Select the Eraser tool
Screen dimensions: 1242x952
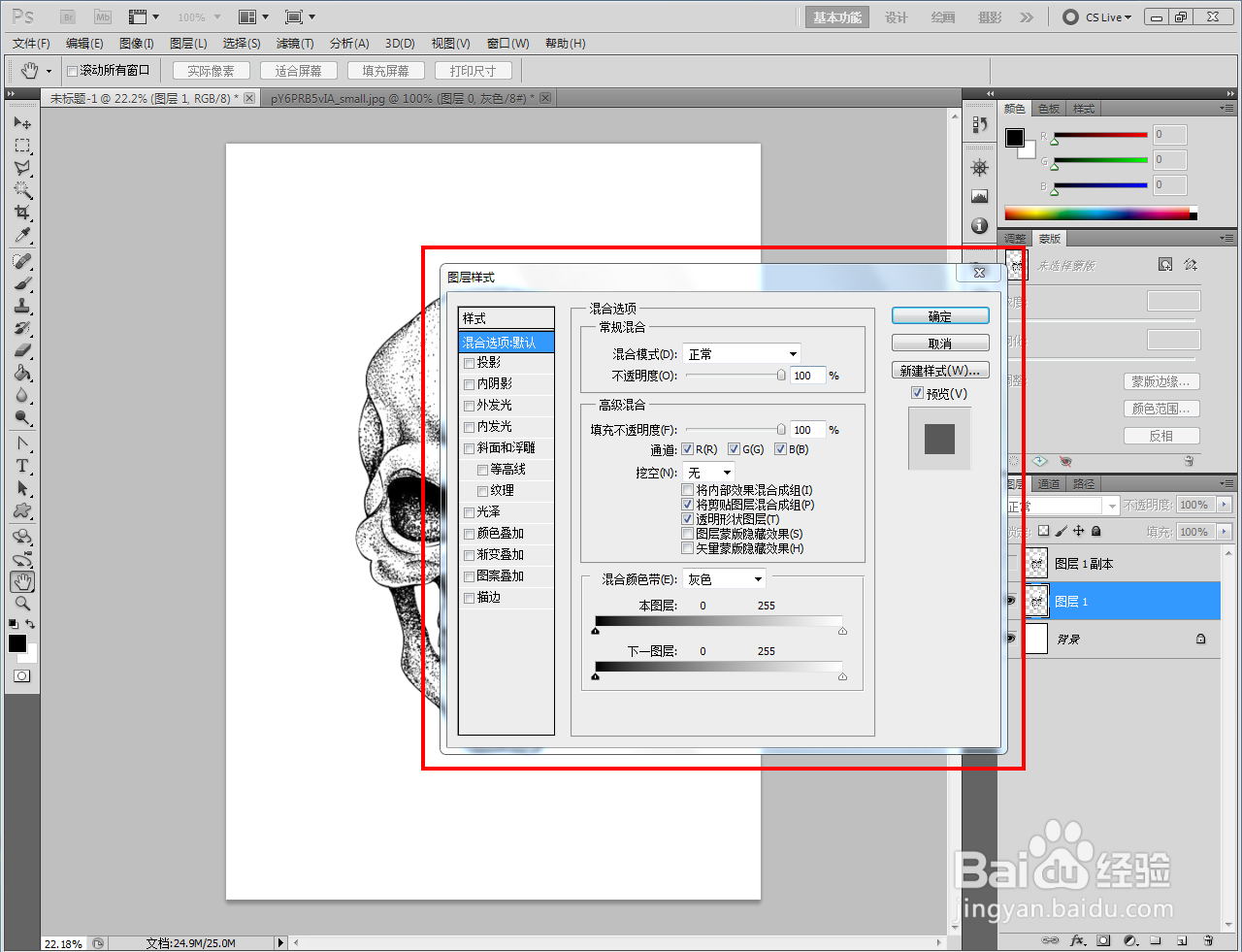pos(22,351)
